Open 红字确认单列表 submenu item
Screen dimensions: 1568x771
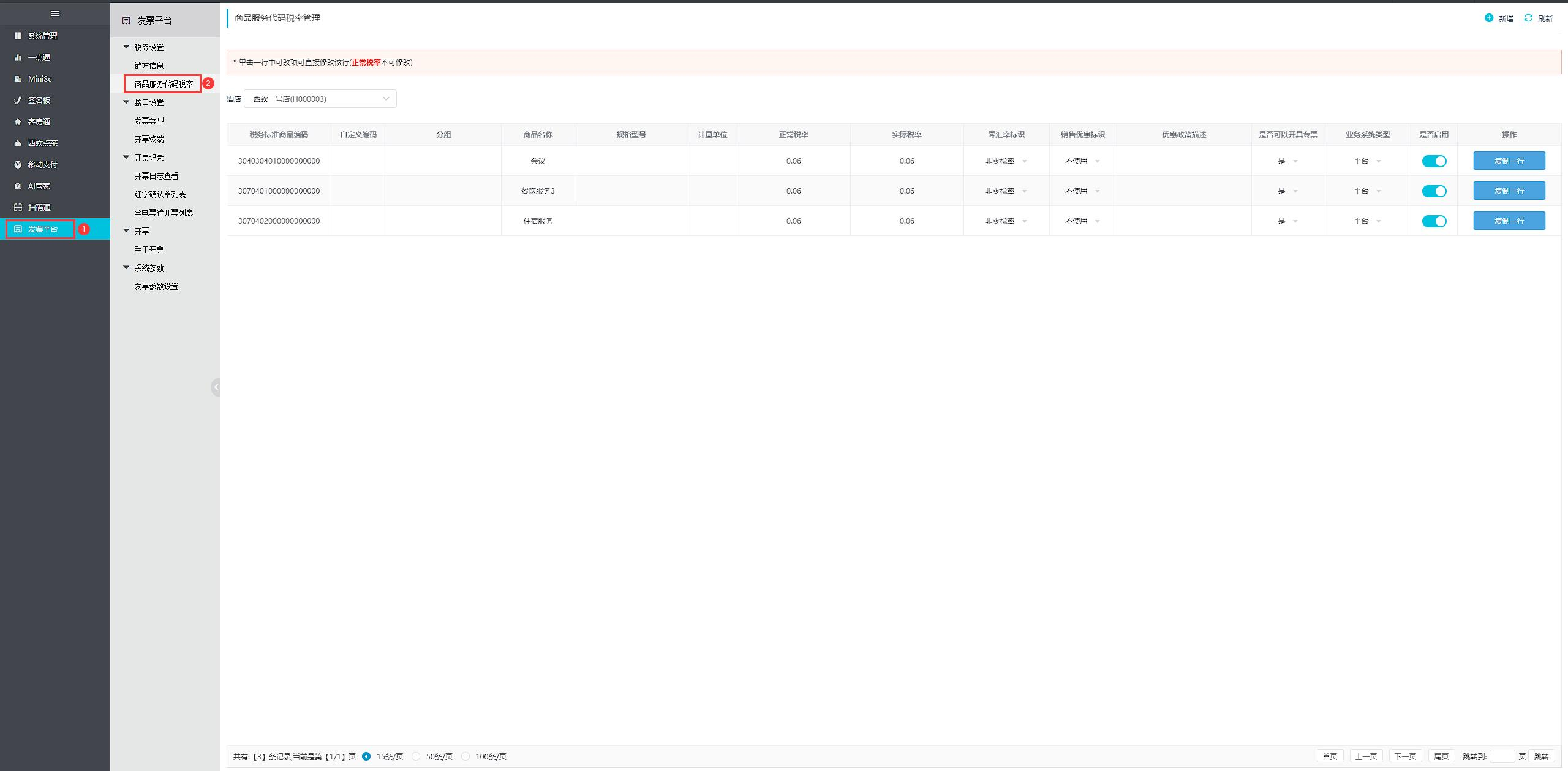point(160,194)
